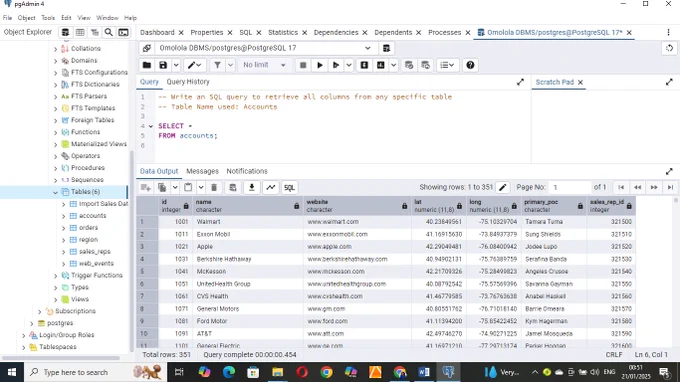
Task: Expand the Query editor panel
Action: [520, 82]
